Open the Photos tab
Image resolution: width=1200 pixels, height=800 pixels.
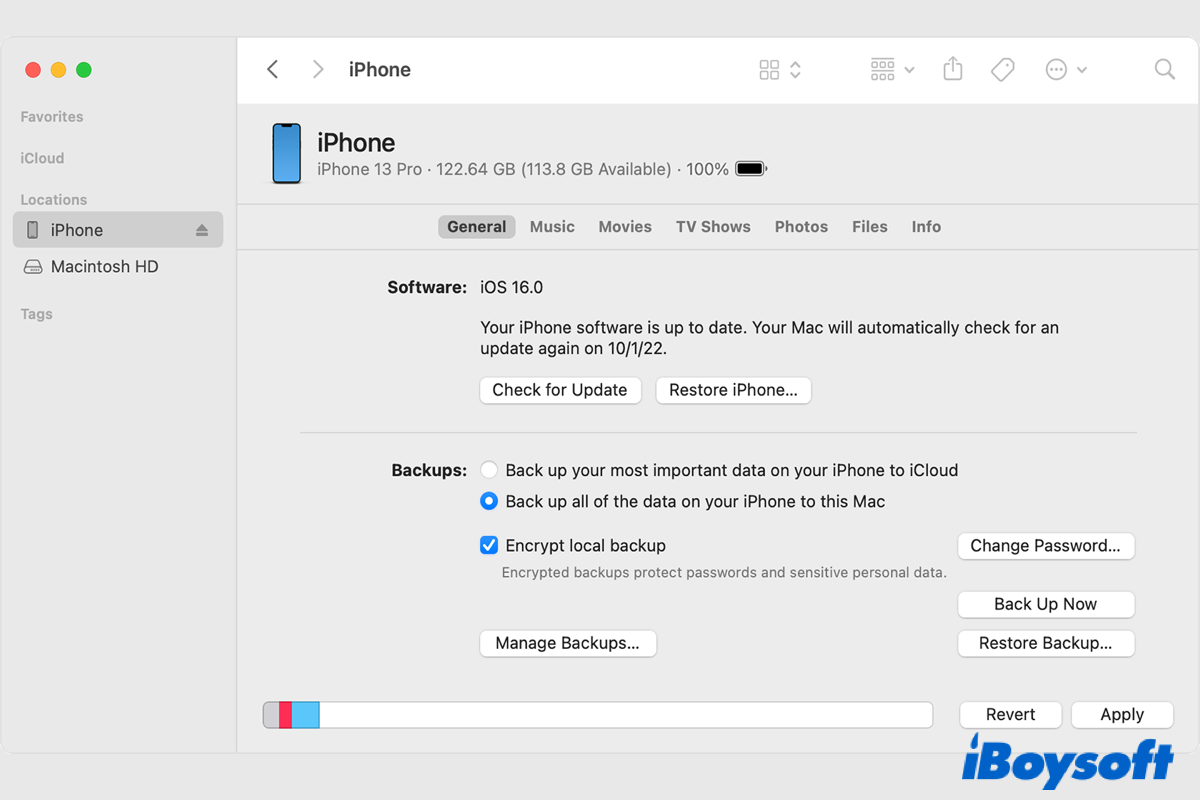pyautogui.click(x=801, y=227)
